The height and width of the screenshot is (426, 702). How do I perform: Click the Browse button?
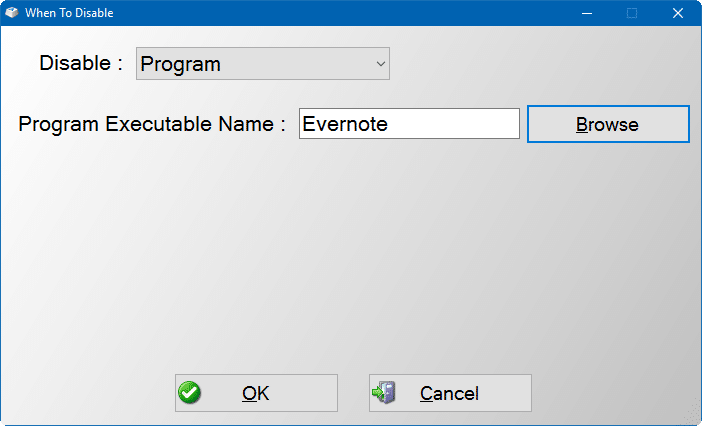coord(608,124)
